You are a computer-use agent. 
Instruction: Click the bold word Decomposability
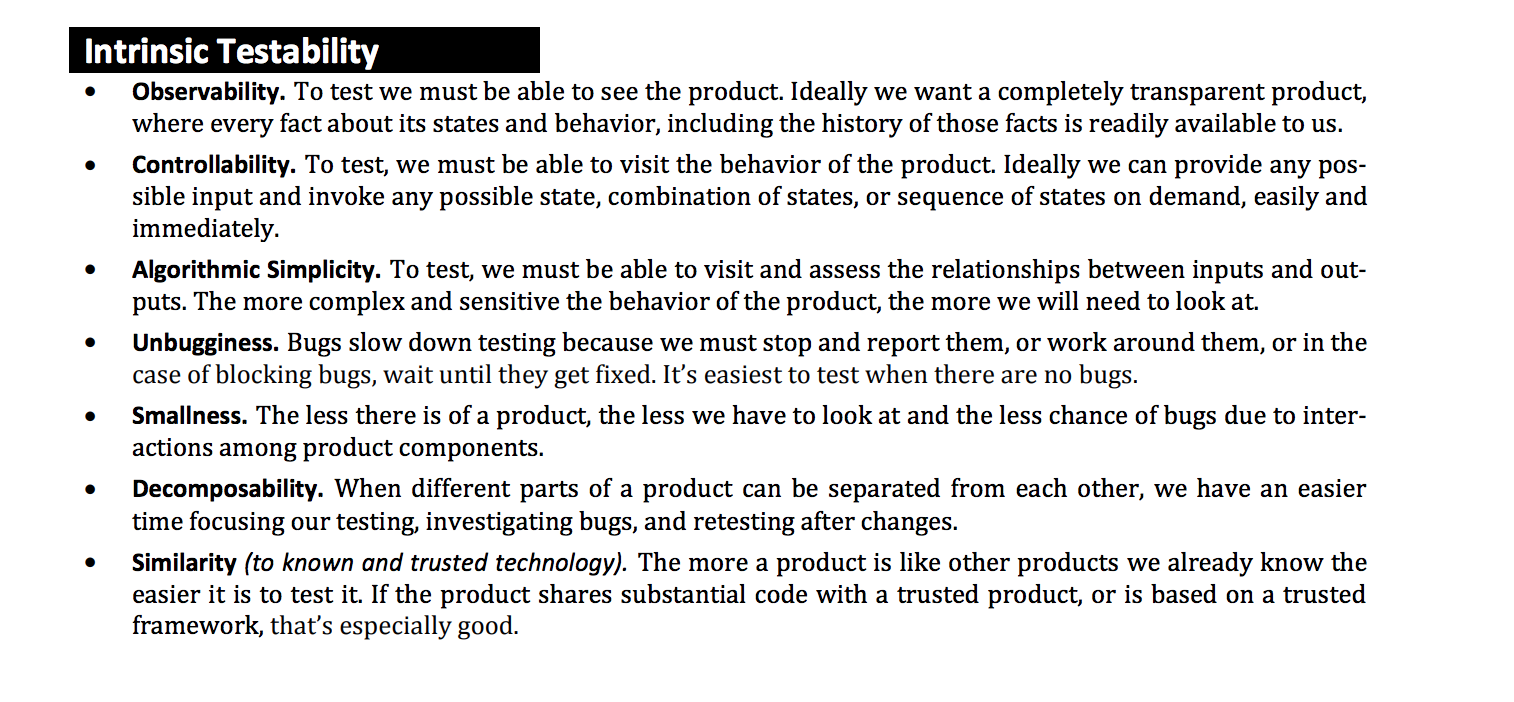(x=227, y=489)
